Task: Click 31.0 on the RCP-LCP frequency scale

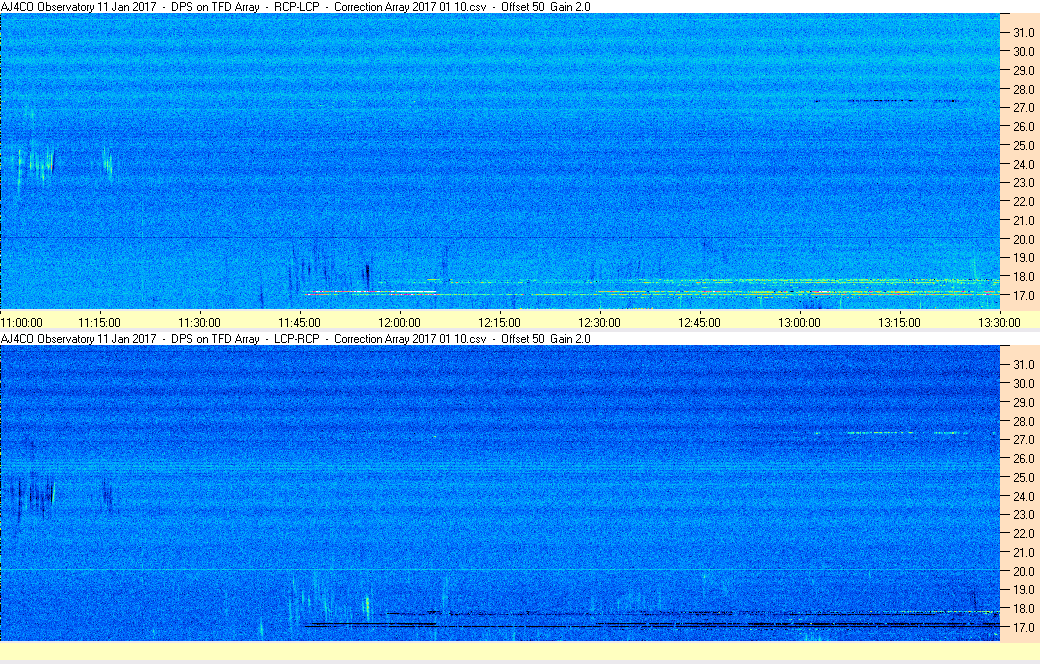Action: click(x=1023, y=33)
